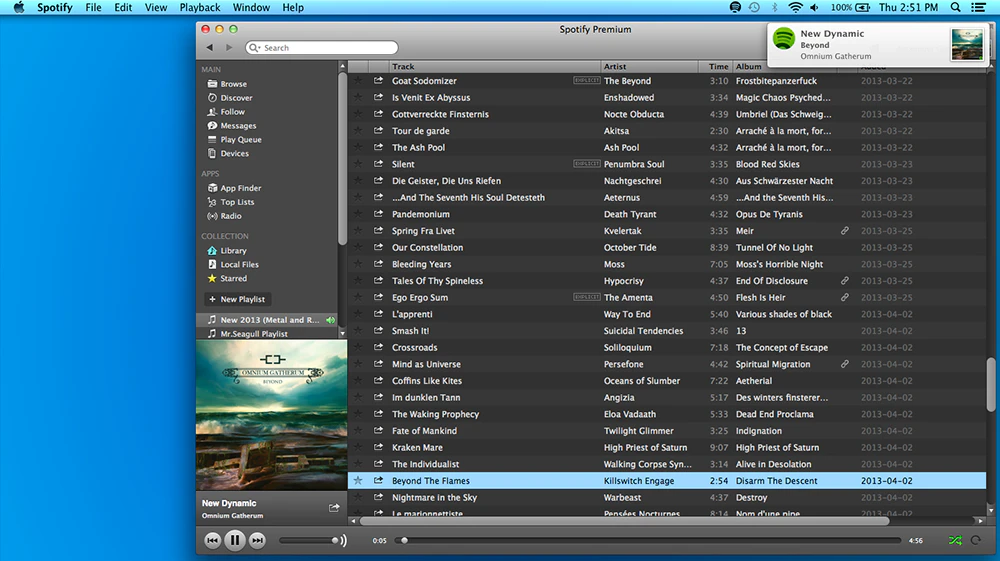Star the Nightmare in the Sky track

click(358, 497)
